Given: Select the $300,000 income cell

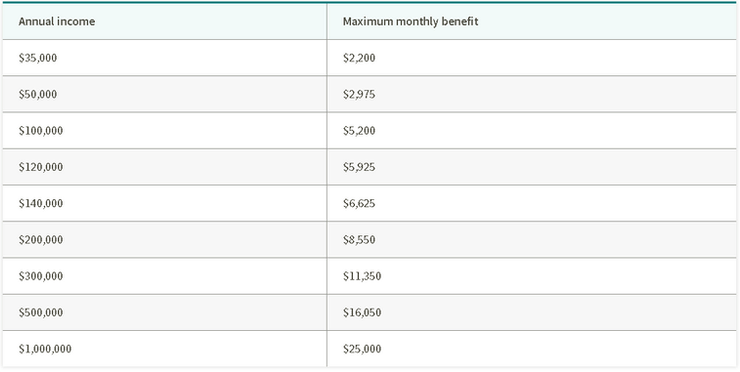Looking at the screenshot, I should (164, 276).
